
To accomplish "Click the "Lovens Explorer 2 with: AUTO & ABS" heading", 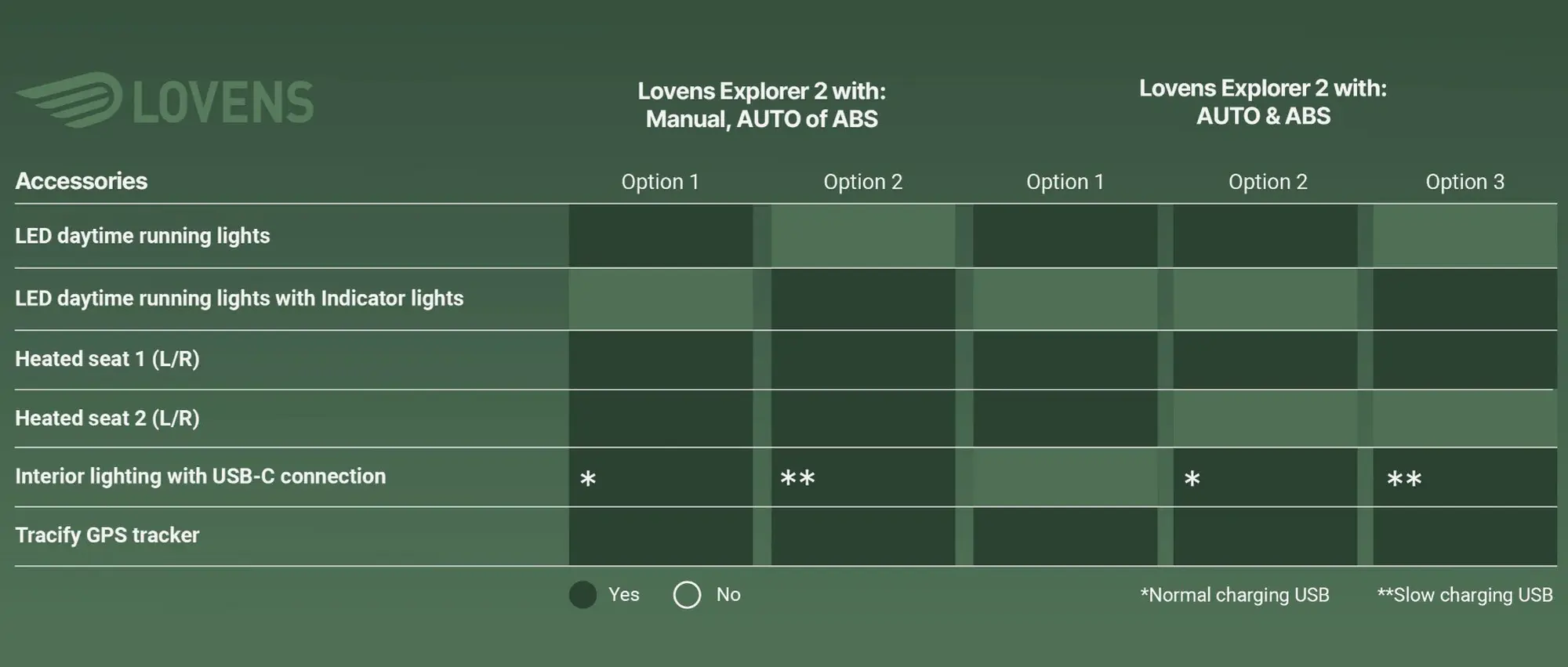I will [x=1263, y=102].
